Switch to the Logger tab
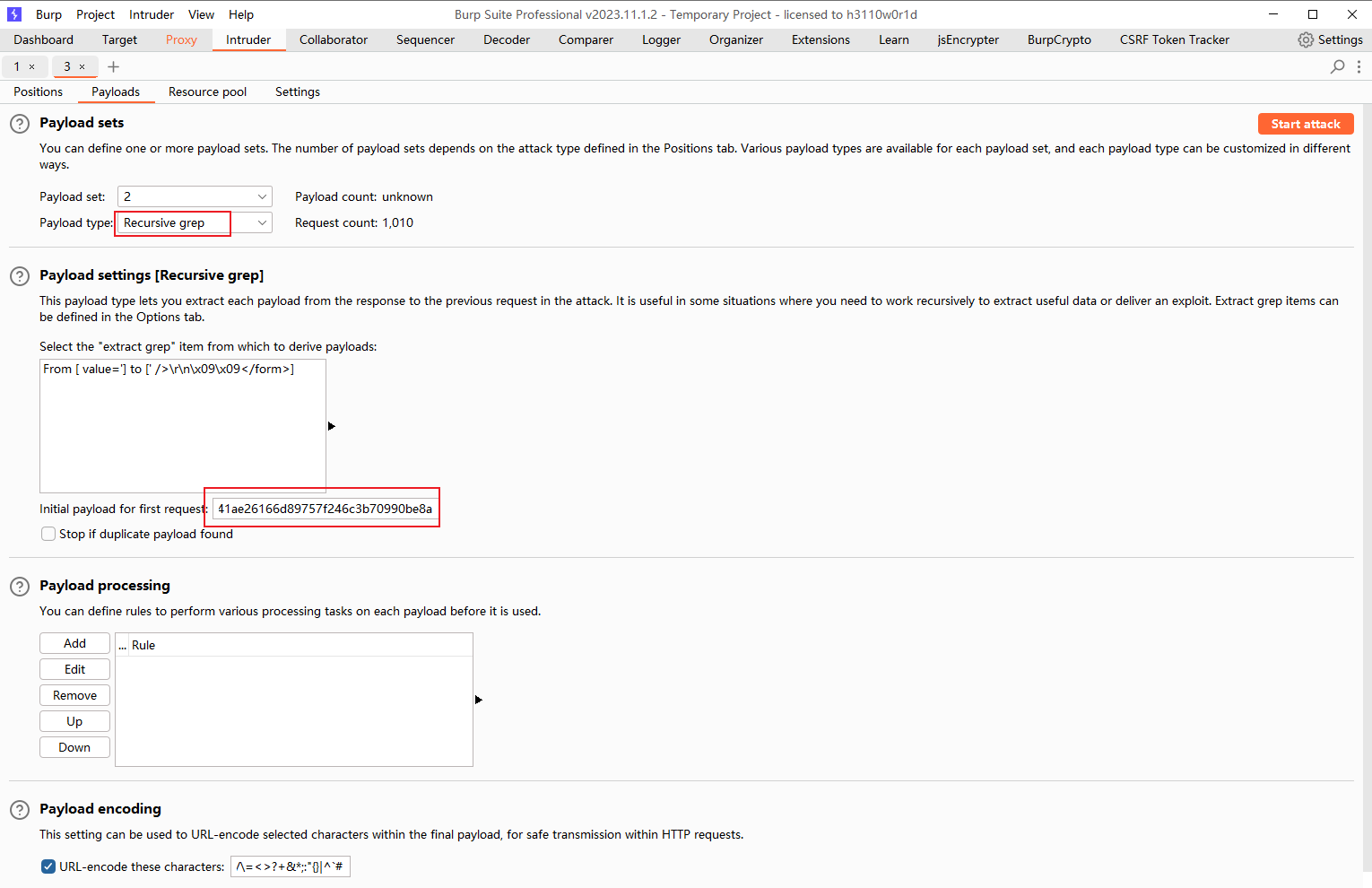The image size is (1372, 888). [661, 39]
